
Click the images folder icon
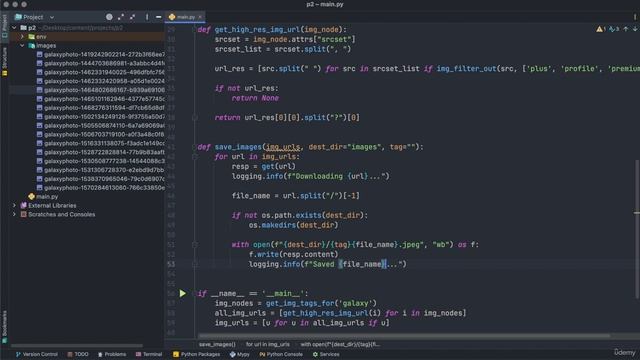point(31,46)
